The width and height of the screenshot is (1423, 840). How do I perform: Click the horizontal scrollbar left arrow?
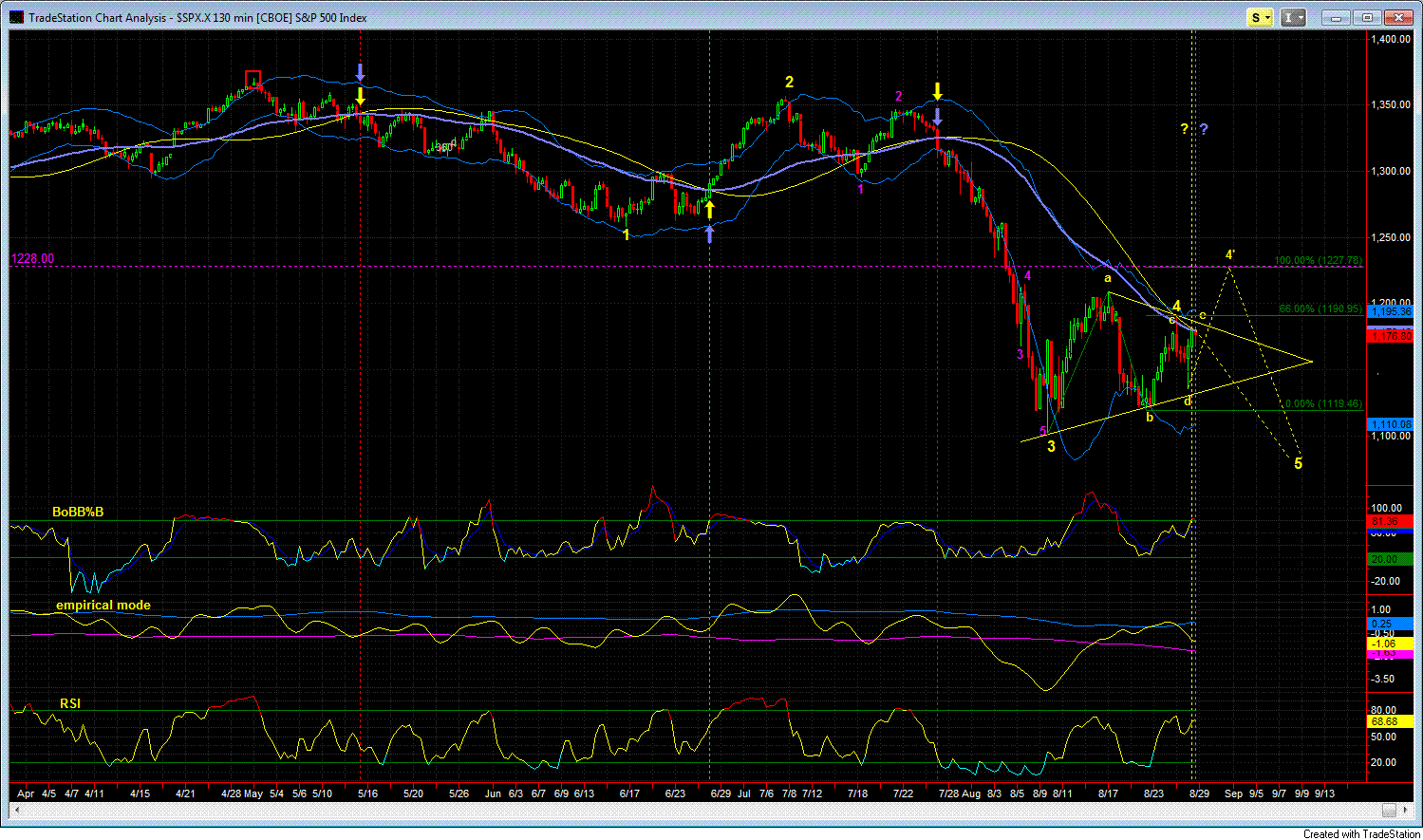point(15,810)
